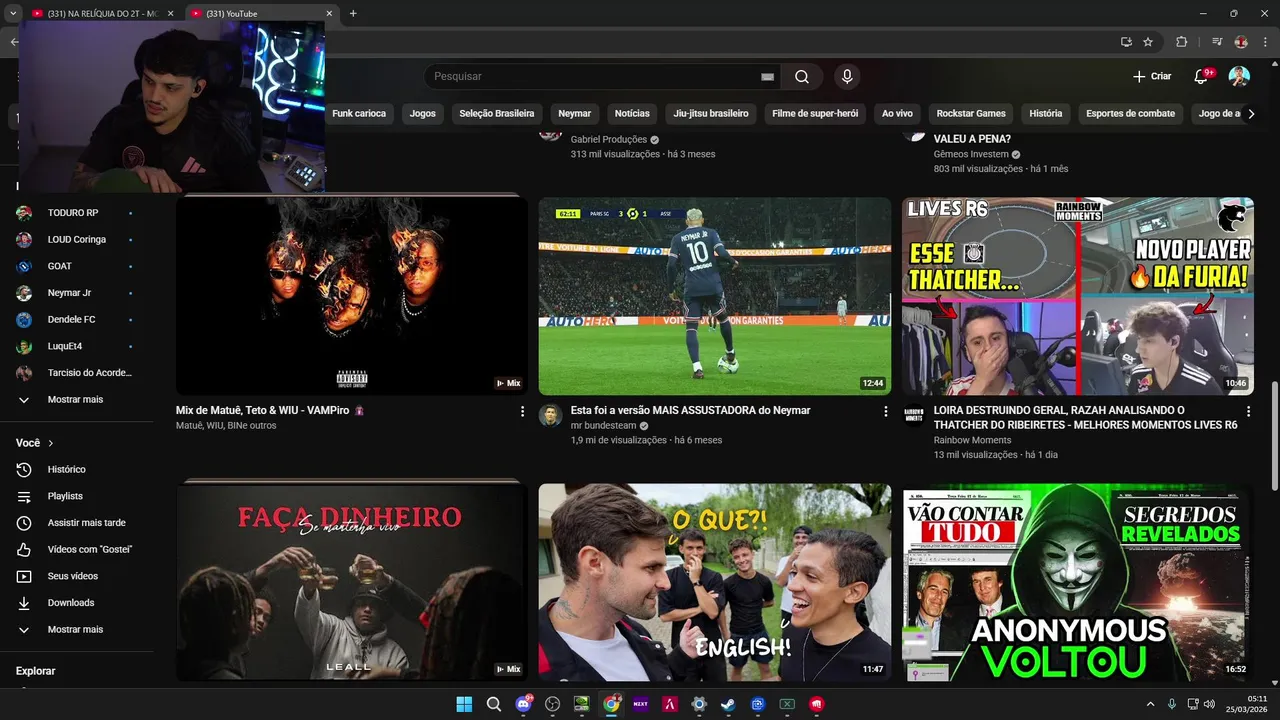Image resolution: width=1280 pixels, height=720 pixels.
Task: Select the Ao vivo chip
Action: tap(897, 113)
